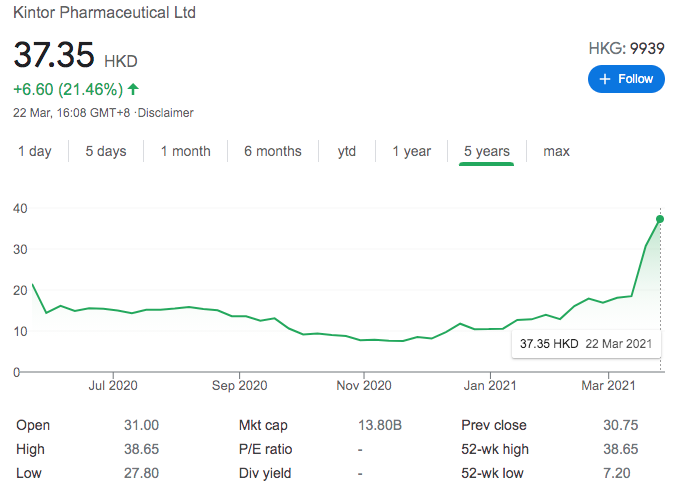Switch to the max range tab
Image resolution: width=681 pixels, height=489 pixels.
[x=556, y=151]
